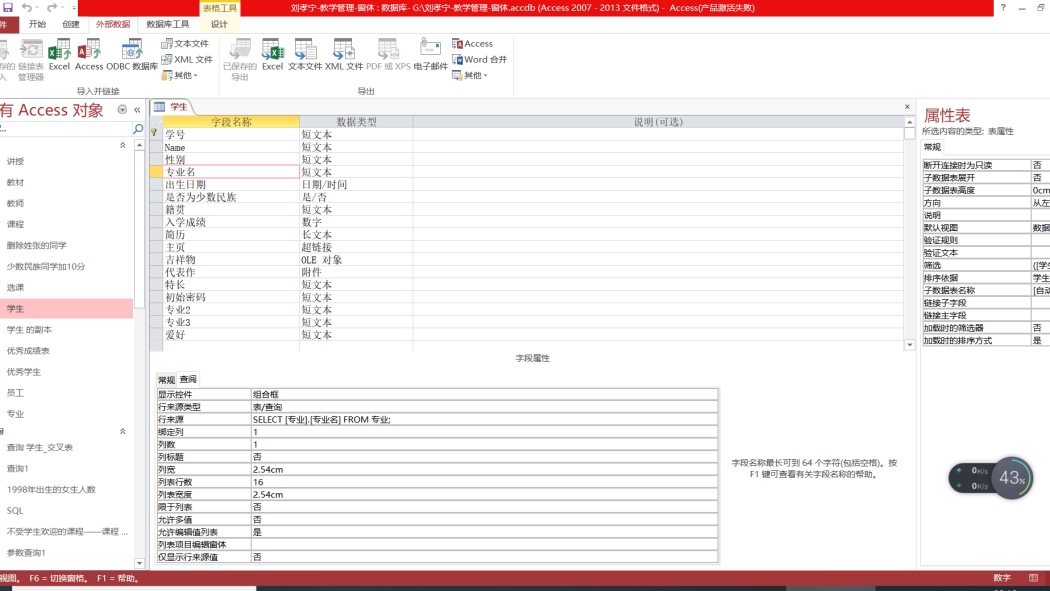This screenshot has width=1050, height=591.
Task: Import XML 文件 in import group
Action: click(x=187, y=60)
